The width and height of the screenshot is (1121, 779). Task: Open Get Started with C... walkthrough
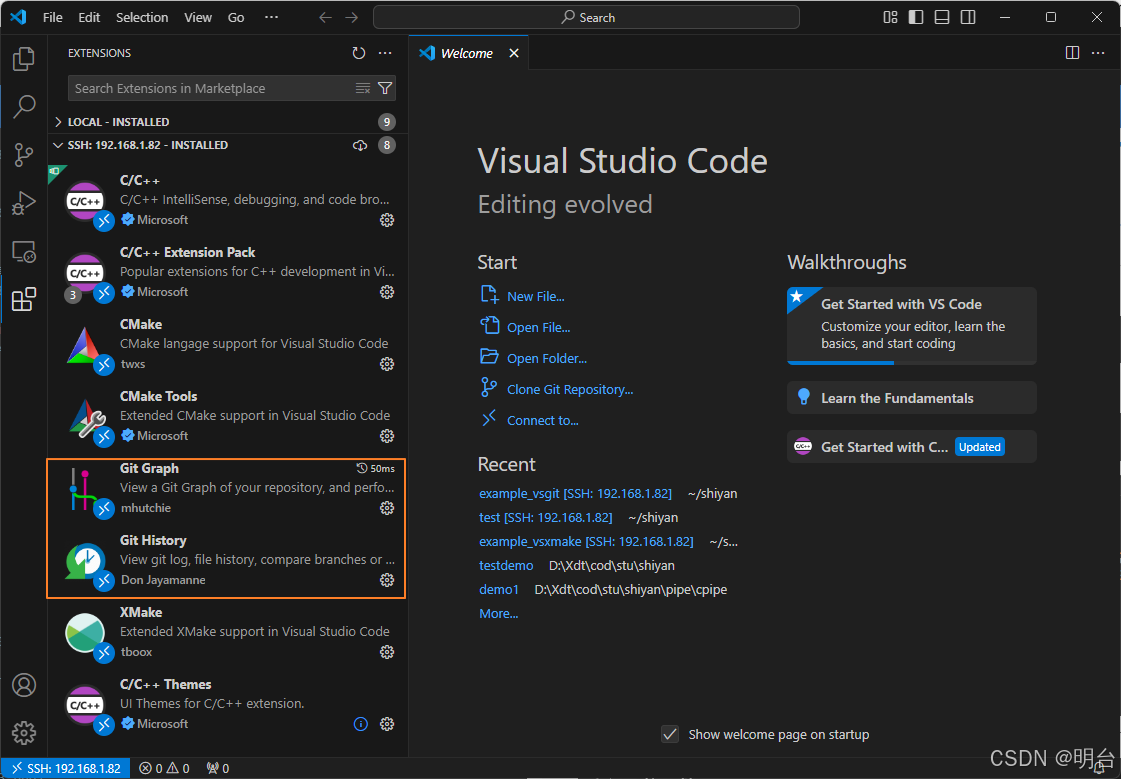912,447
